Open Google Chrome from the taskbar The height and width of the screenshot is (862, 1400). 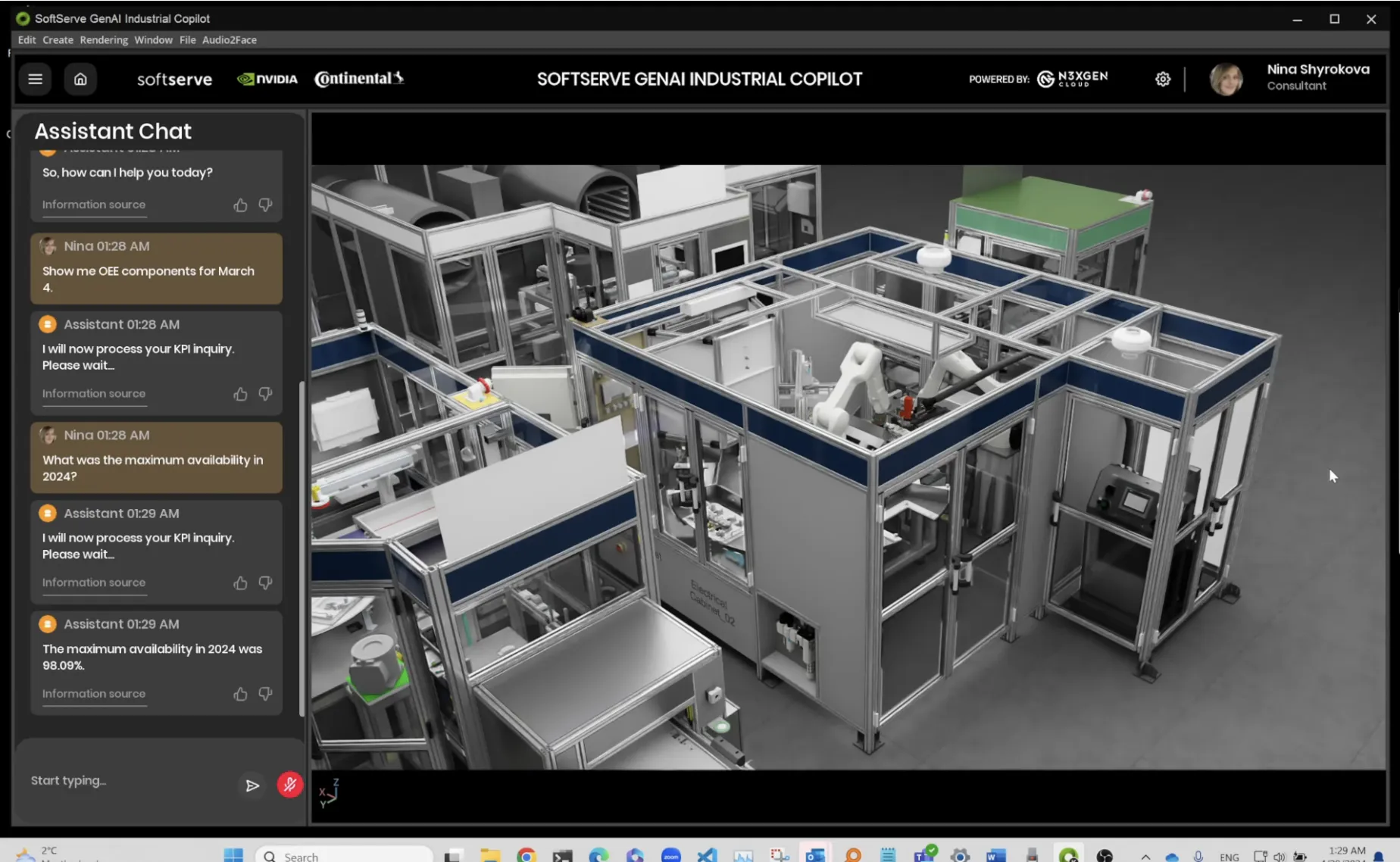(526, 856)
